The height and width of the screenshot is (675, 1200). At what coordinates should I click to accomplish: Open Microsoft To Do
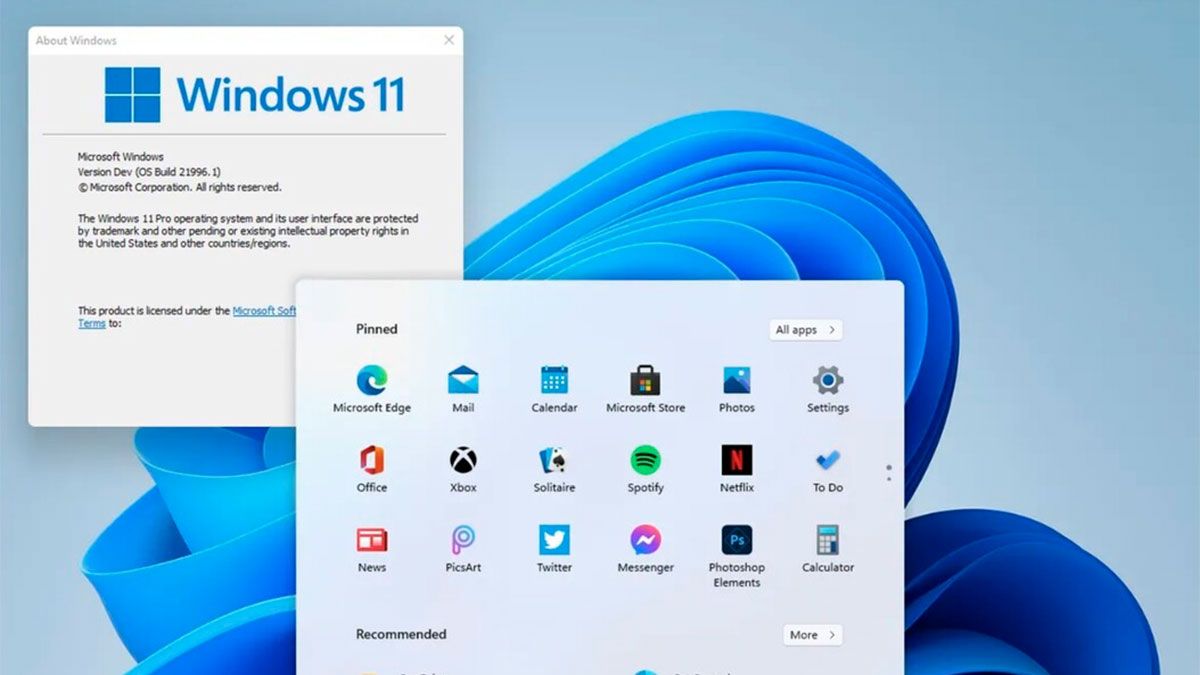point(827,461)
